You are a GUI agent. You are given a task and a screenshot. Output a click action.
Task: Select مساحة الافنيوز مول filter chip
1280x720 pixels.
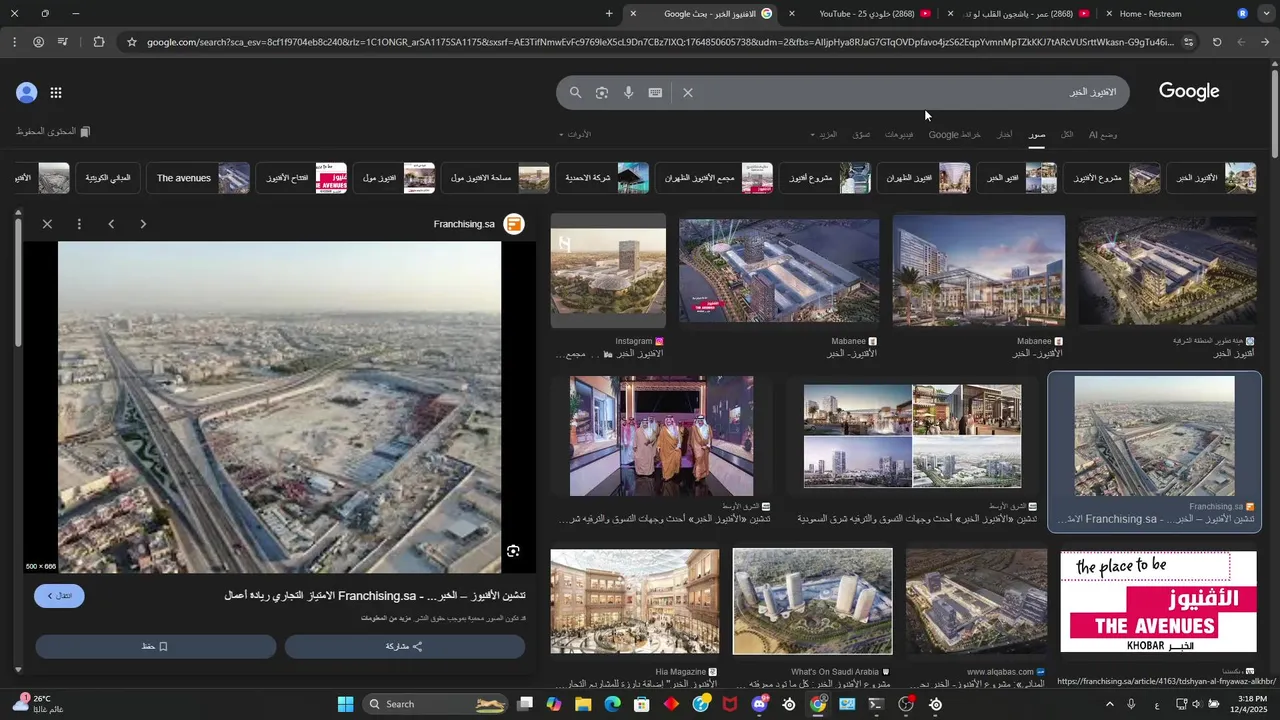tap(495, 178)
